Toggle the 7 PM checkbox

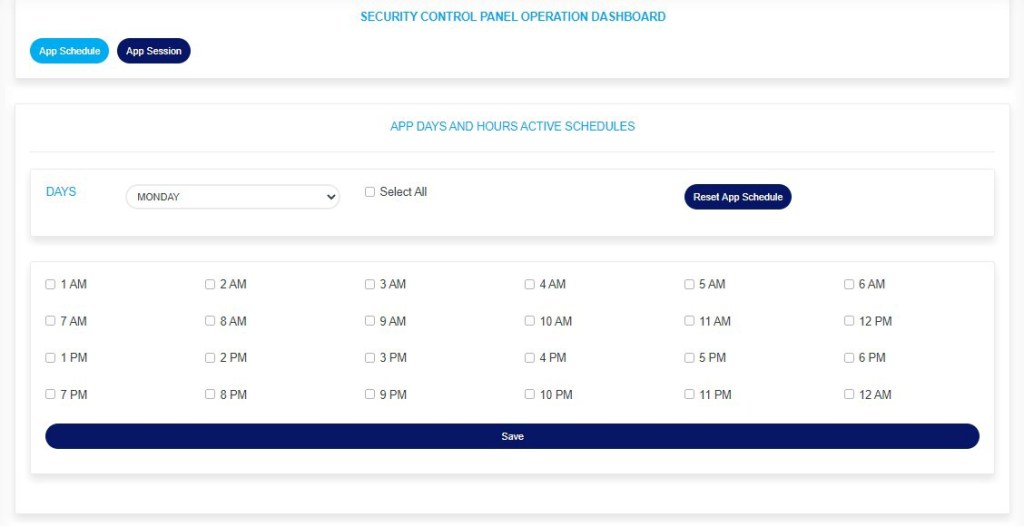click(51, 395)
